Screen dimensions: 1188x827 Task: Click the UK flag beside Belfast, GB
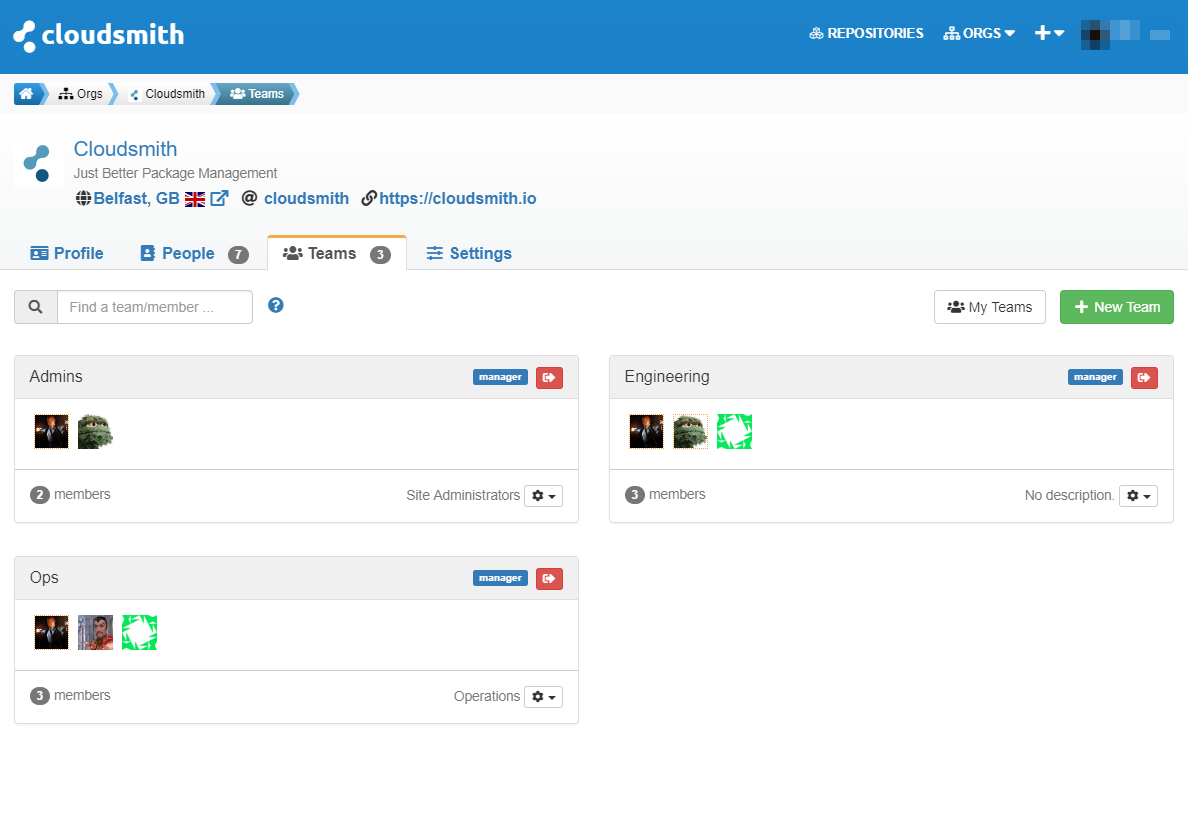(x=194, y=198)
